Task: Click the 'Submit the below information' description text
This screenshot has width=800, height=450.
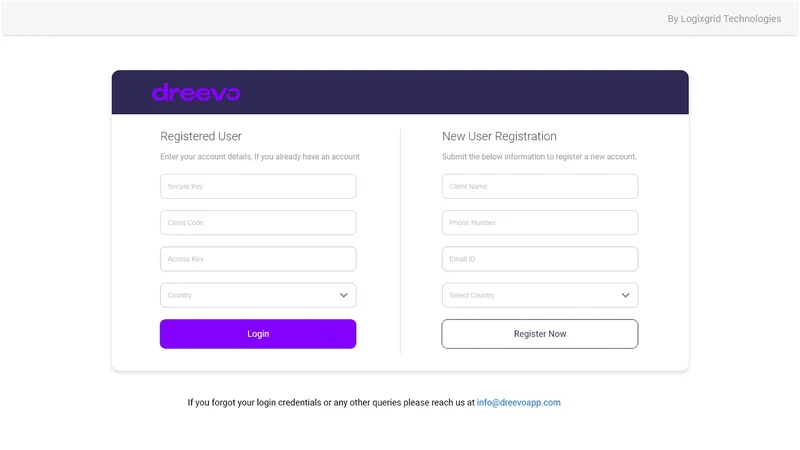Action: (x=539, y=157)
